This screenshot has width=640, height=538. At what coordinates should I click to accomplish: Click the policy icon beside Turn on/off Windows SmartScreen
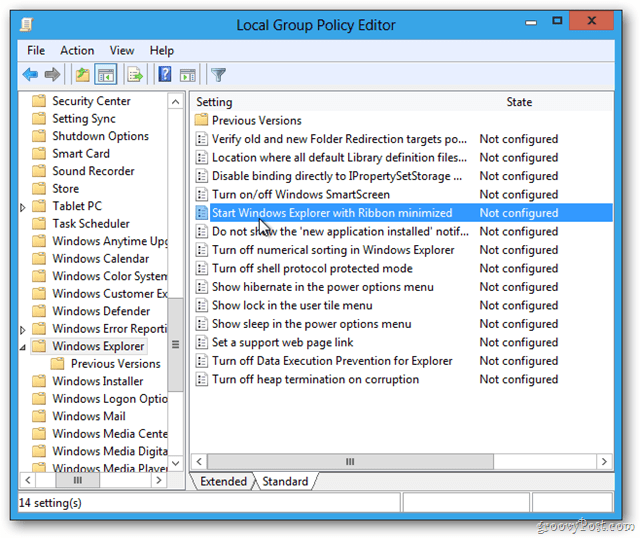[201, 194]
